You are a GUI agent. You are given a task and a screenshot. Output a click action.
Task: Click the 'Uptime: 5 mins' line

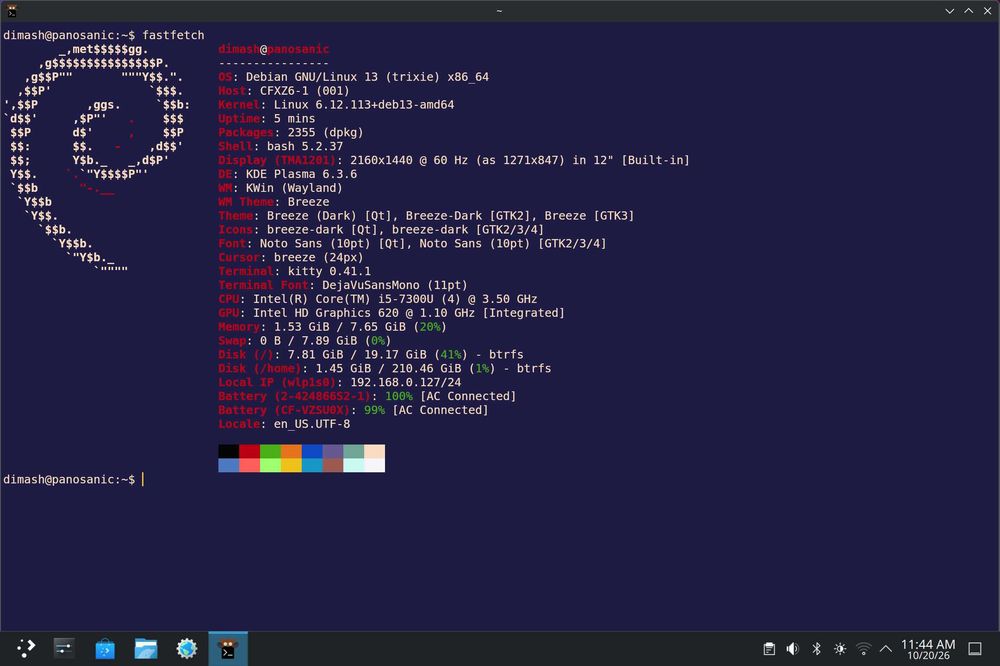[x=267, y=119]
